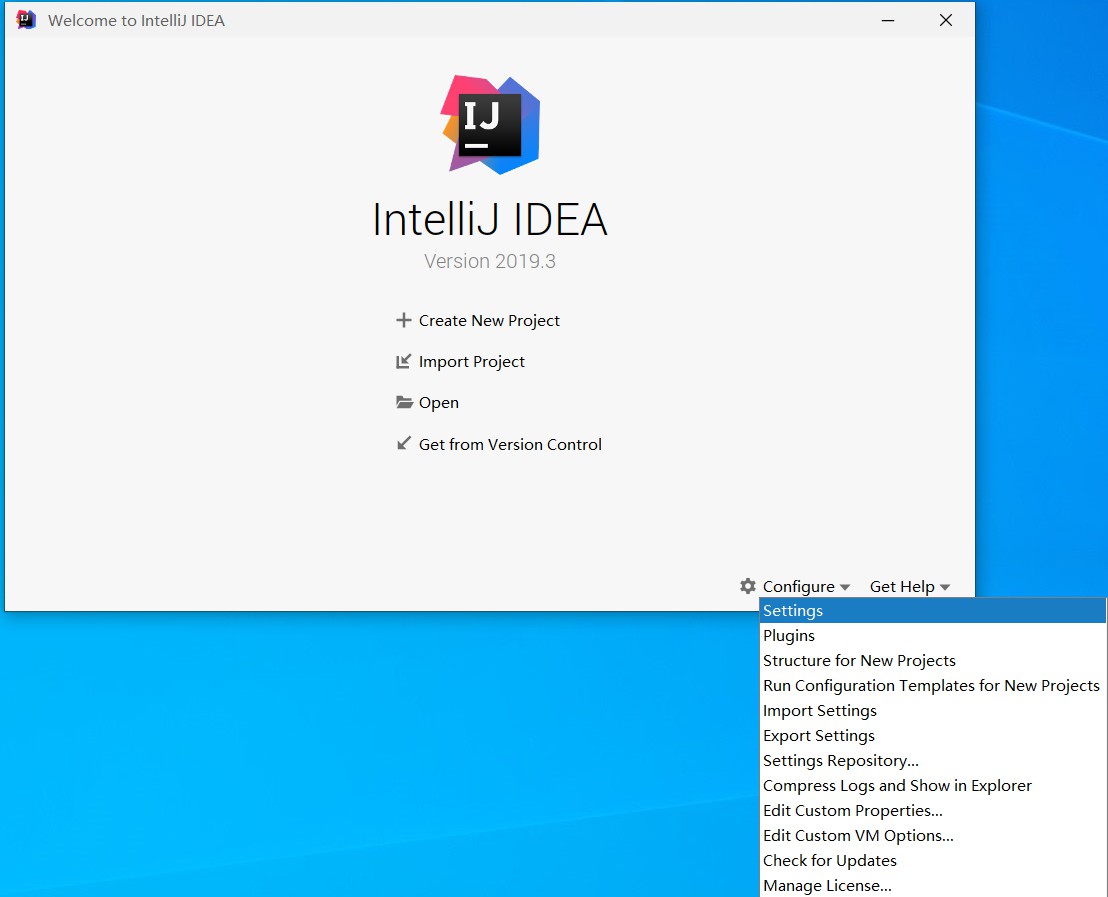
Task: Click the large IntelliJ IDEA logo
Action: pos(490,125)
